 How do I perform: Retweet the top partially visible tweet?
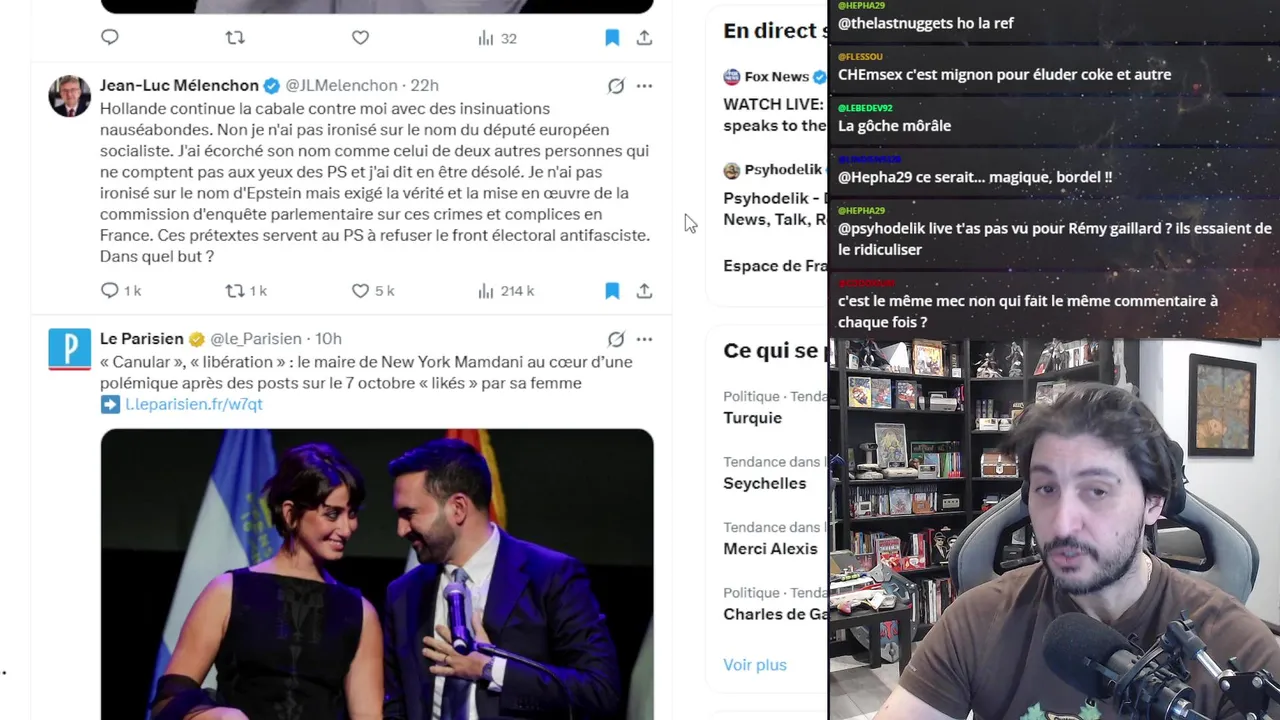(x=235, y=38)
